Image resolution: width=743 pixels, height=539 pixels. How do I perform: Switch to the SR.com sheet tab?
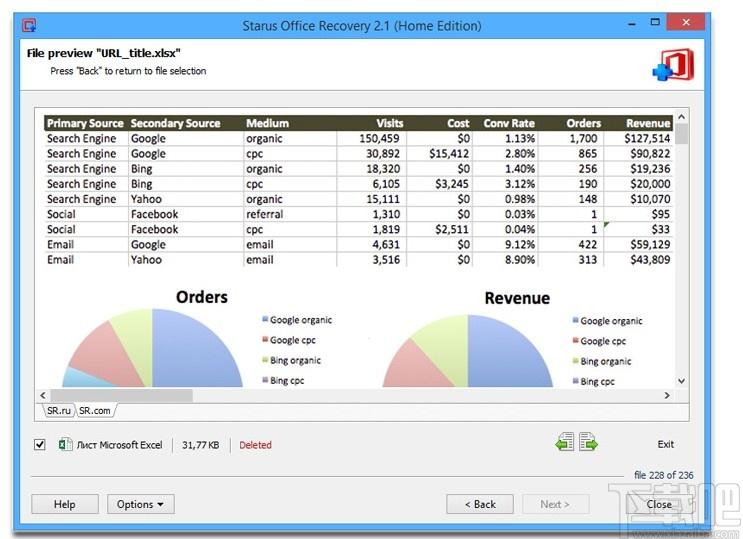click(95, 411)
